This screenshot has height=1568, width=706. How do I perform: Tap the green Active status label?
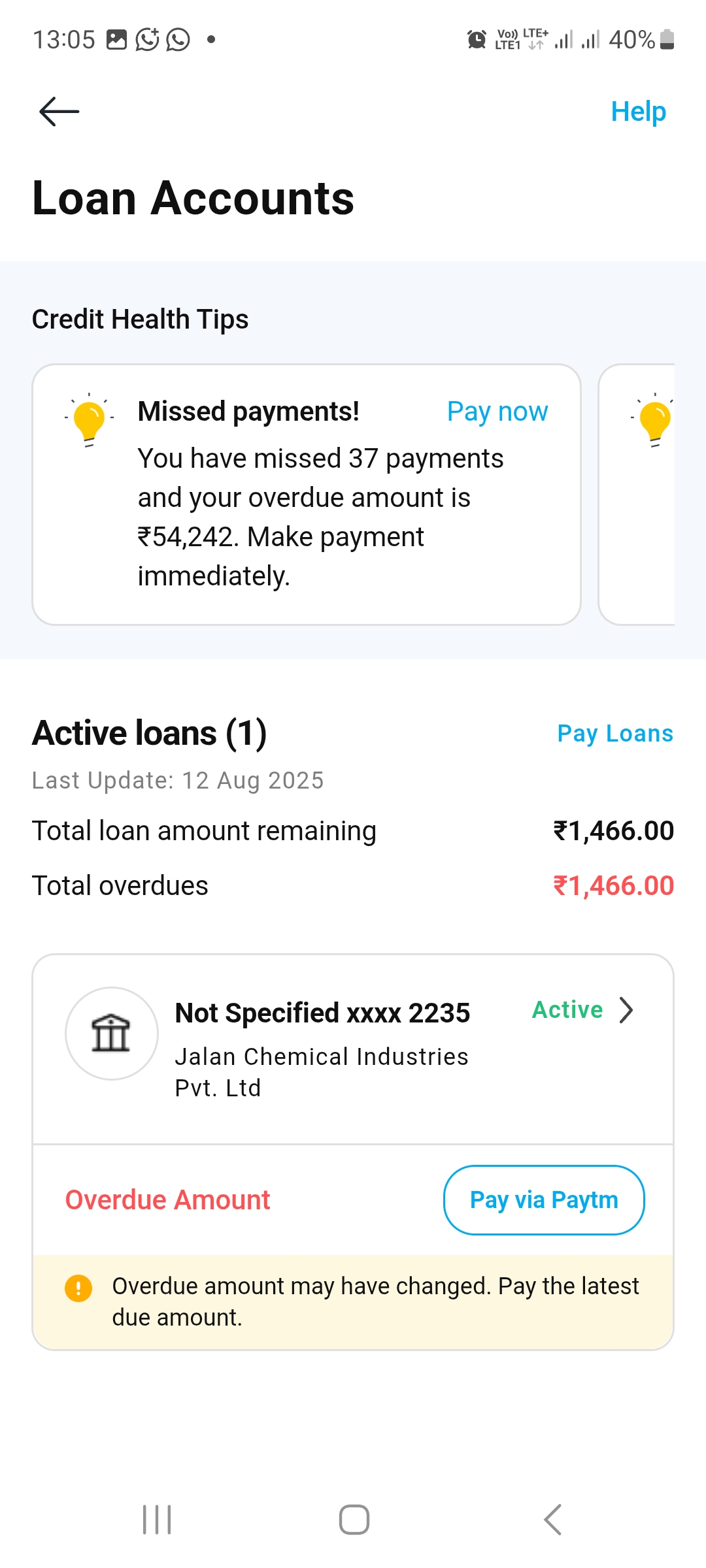(x=567, y=1010)
